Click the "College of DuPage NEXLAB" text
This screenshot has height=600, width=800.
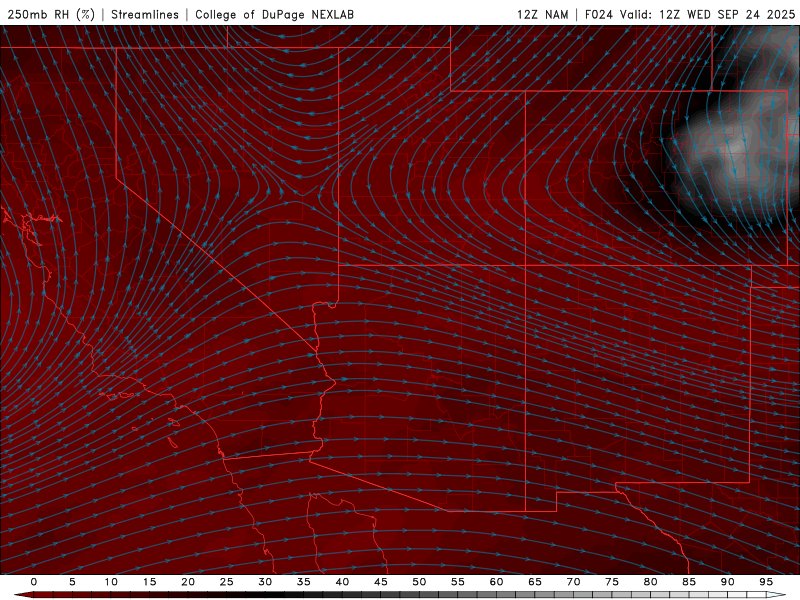point(274,14)
